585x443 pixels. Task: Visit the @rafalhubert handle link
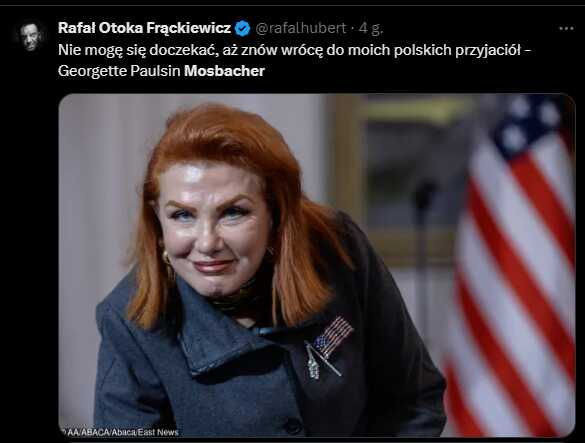pos(301,28)
